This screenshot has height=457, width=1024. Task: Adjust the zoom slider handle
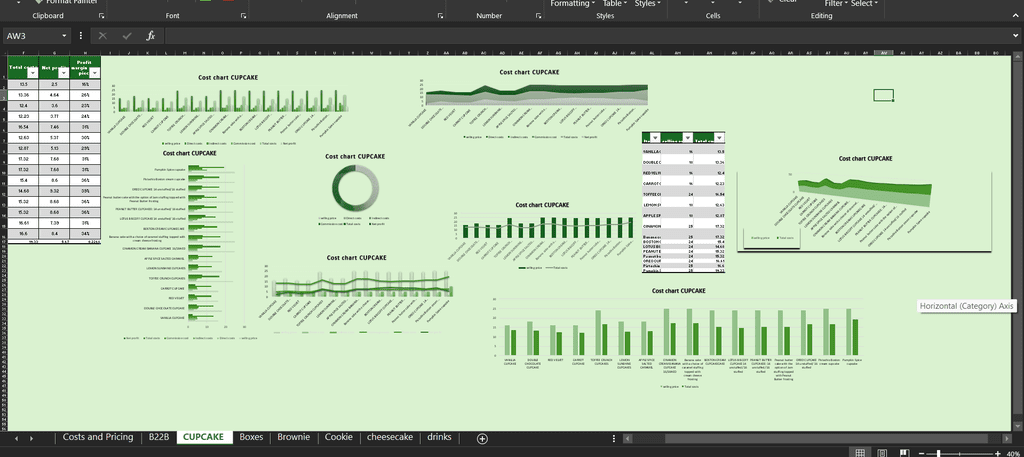pyautogui.click(x=938, y=453)
